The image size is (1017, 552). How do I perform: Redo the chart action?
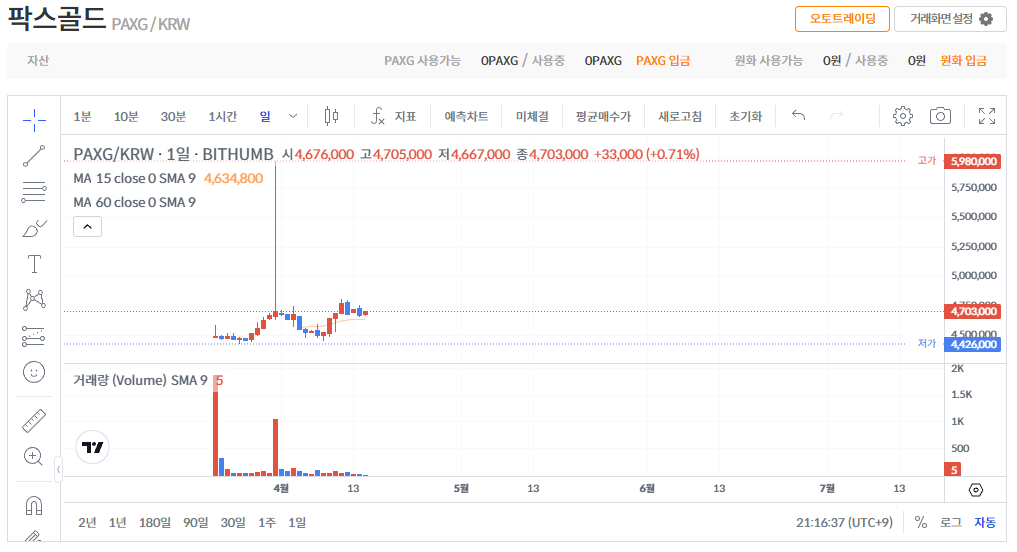click(x=836, y=115)
